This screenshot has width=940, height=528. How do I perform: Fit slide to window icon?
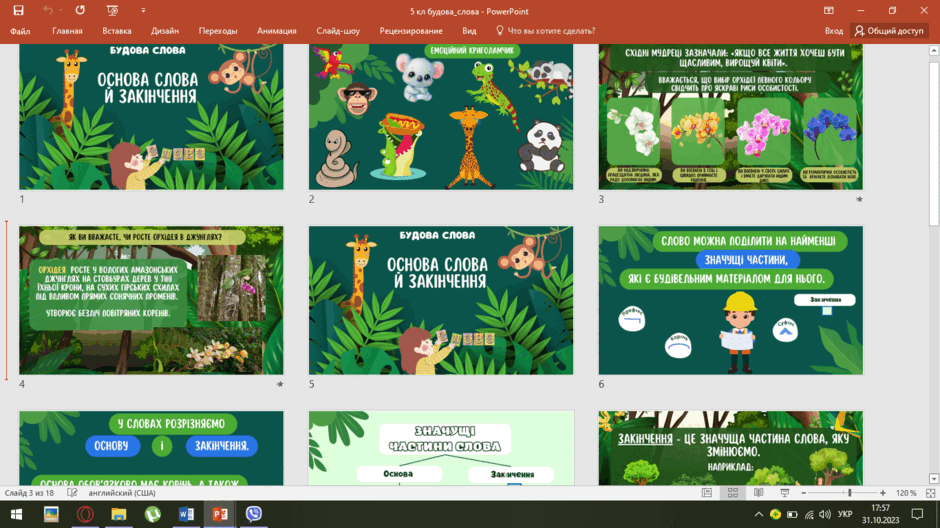[x=930, y=493]
